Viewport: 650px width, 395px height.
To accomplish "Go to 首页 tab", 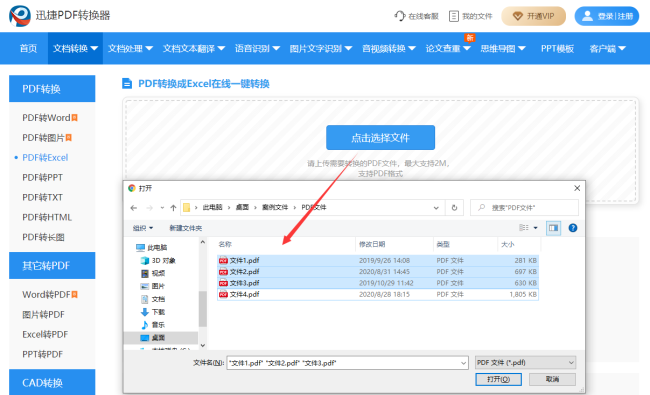I will coord(28,48).
